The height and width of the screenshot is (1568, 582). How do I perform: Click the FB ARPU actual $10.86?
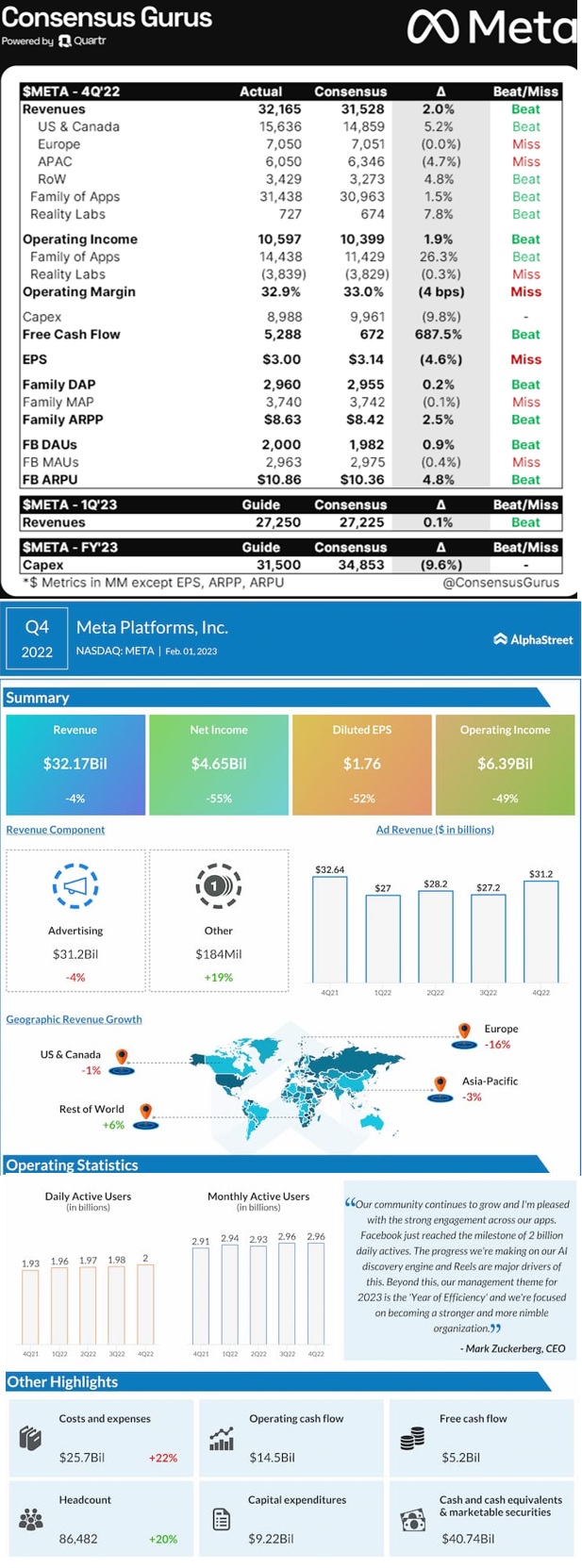(280, 479)
